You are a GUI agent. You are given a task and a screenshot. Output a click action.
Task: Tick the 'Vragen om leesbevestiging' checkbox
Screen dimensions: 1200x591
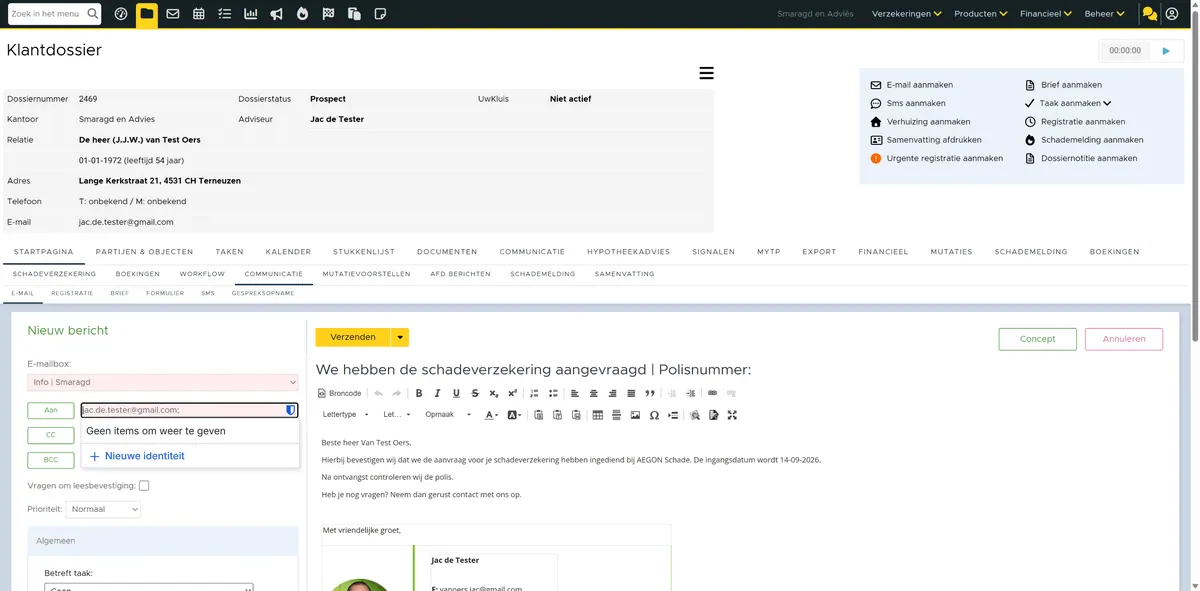pyautogui.click(x=144, y=486)
